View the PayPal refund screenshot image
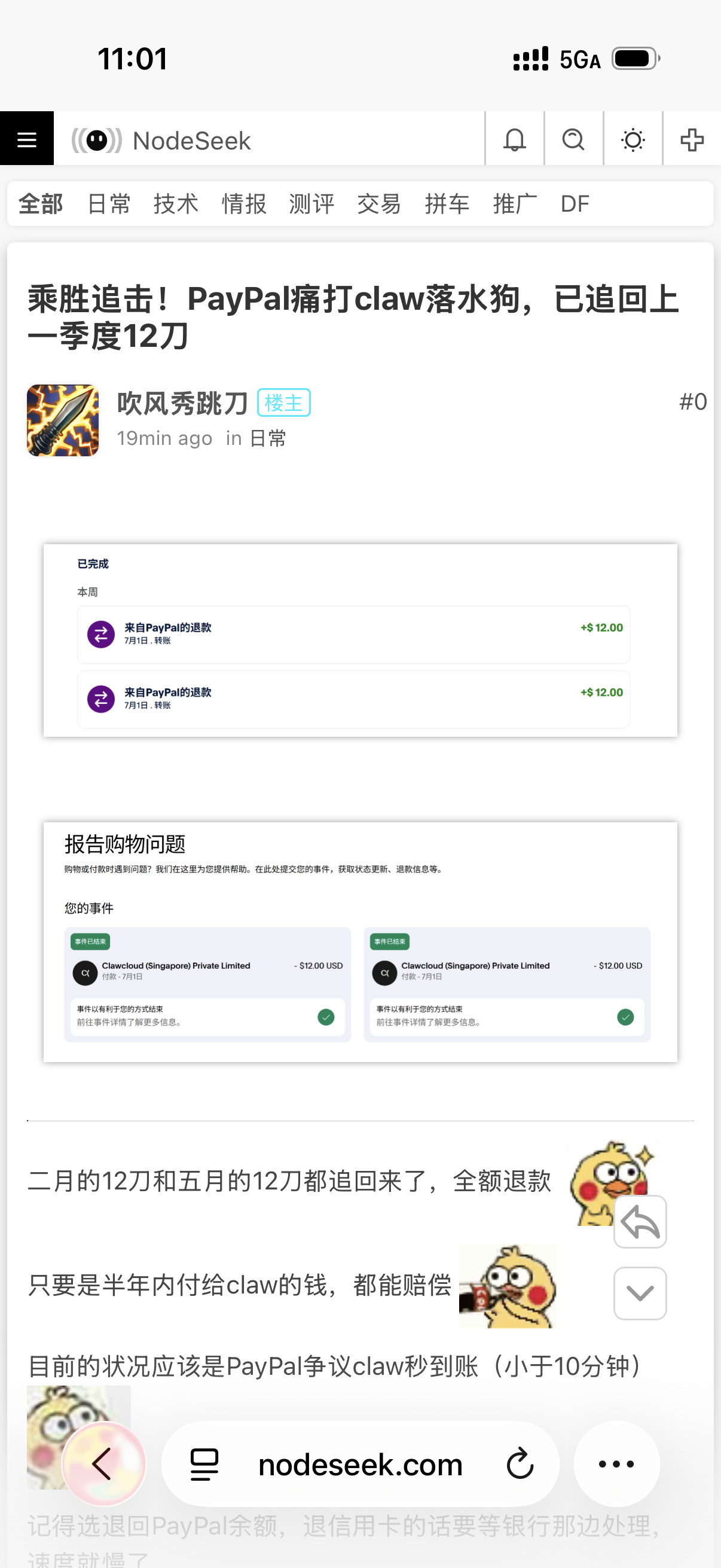721x1568 pixels. (360, 640)
